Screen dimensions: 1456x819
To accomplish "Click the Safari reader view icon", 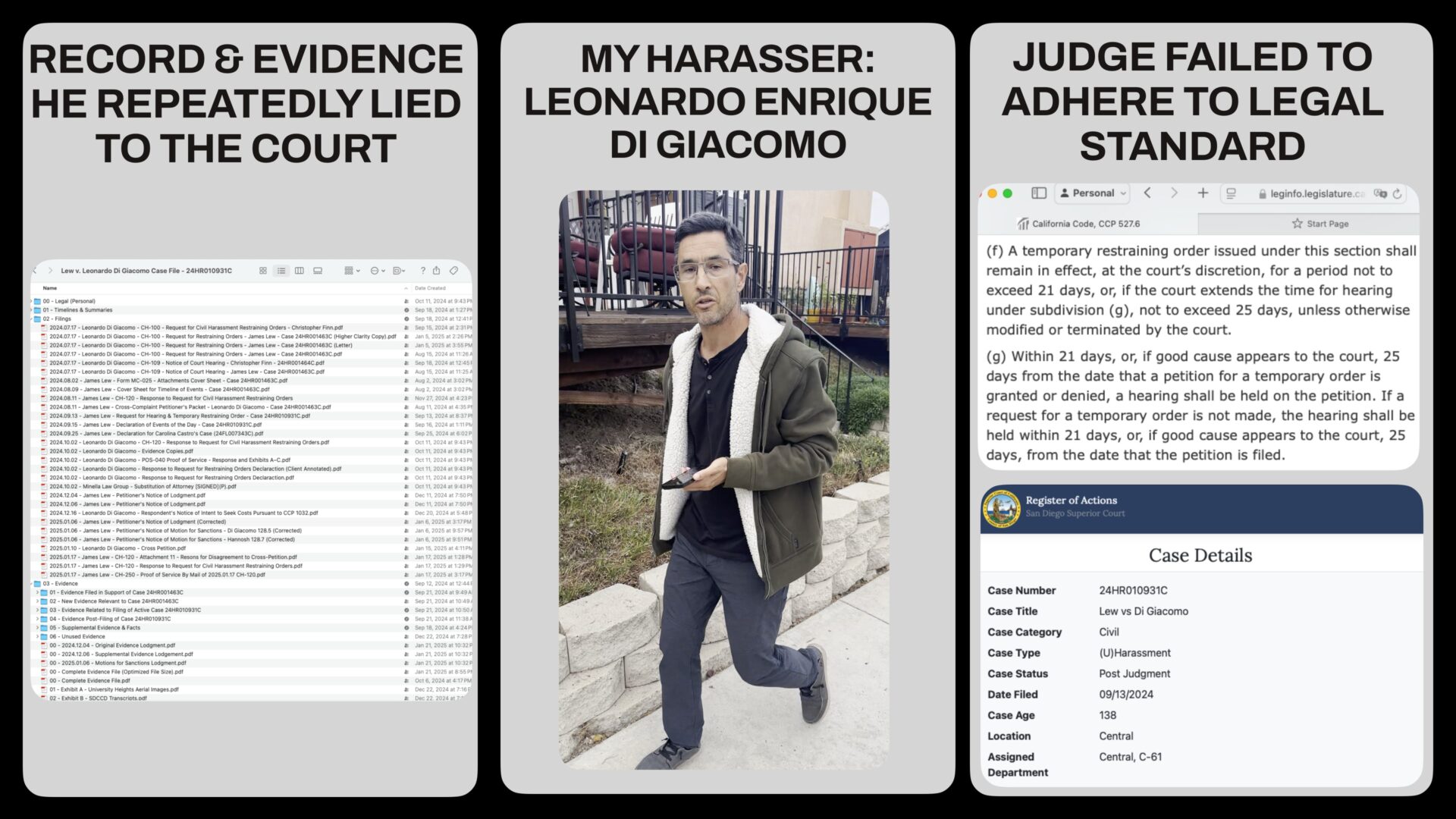I will [1231, 194].
